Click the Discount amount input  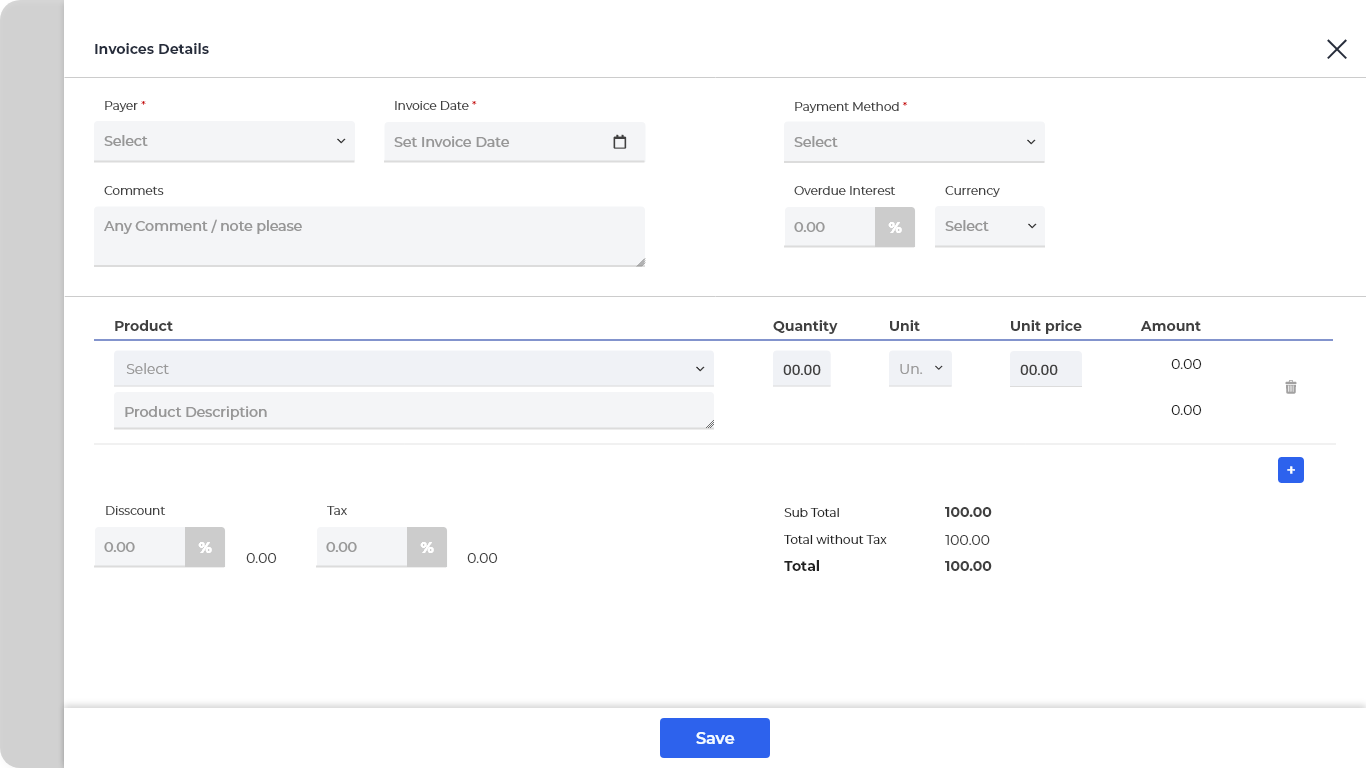(x=140, y=547)
